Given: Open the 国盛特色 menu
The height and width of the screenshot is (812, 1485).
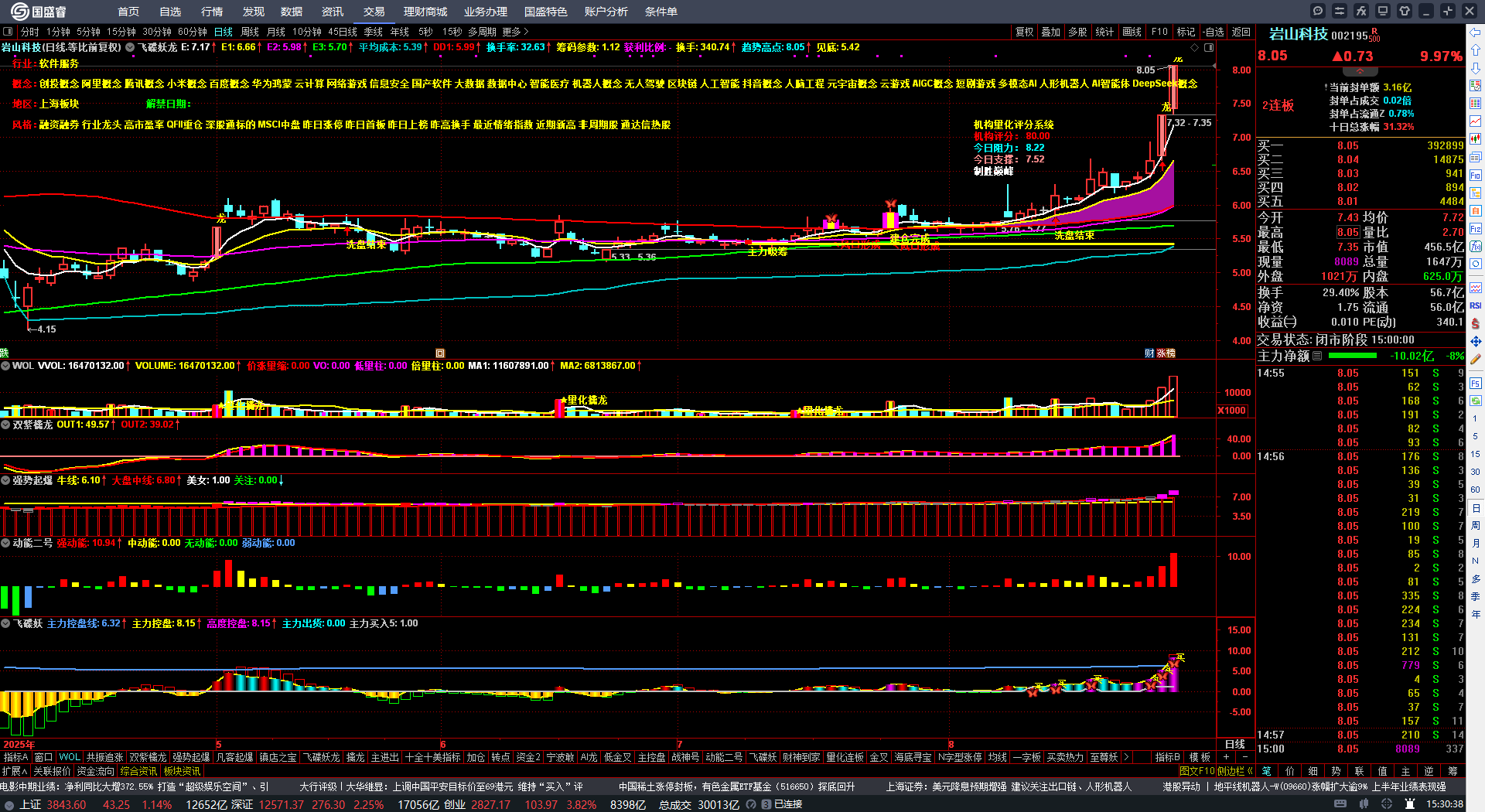Looking at the screenshot, I should (545, 12).
